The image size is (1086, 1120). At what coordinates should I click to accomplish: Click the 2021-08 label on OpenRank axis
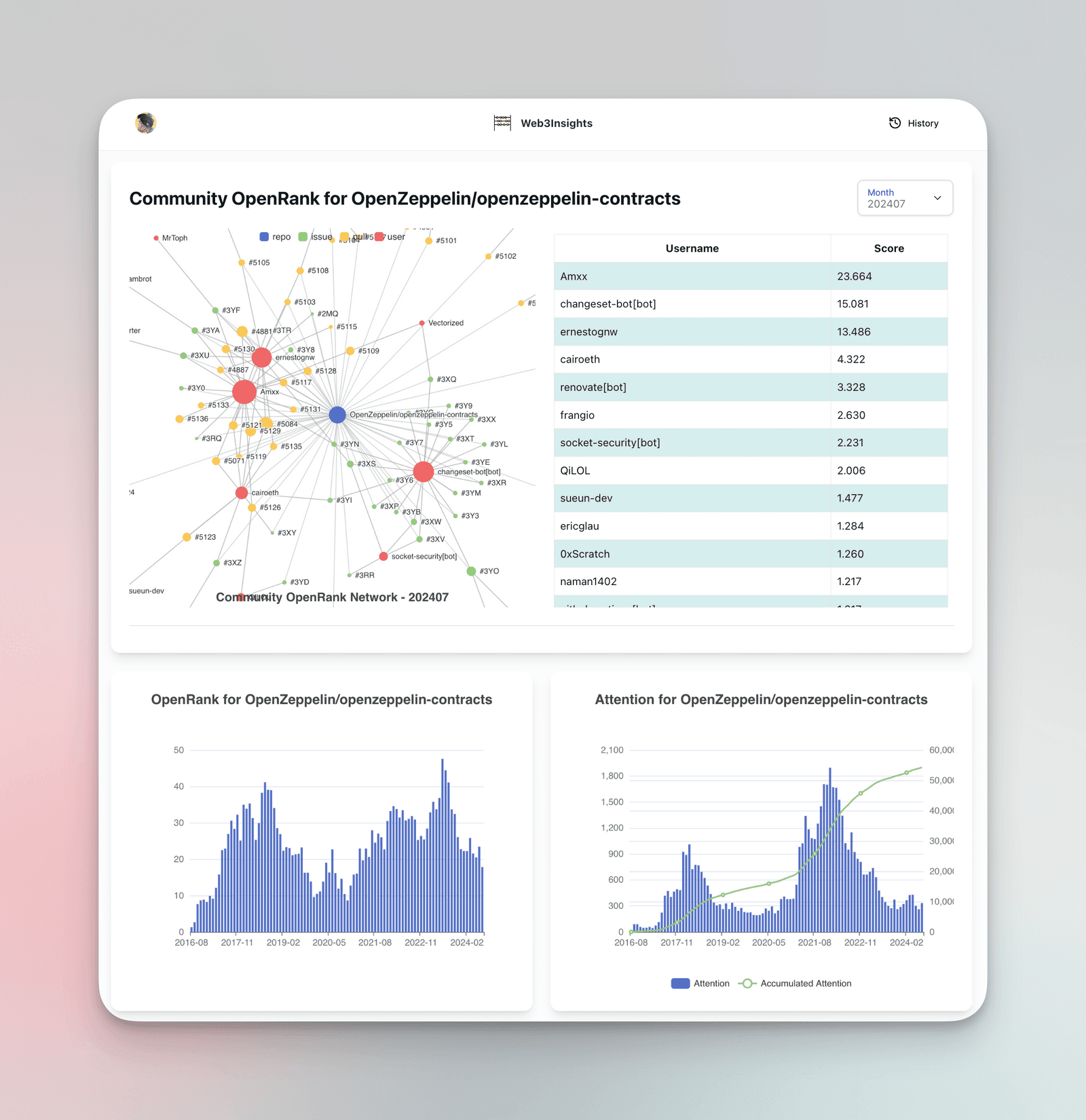point(375,943)
